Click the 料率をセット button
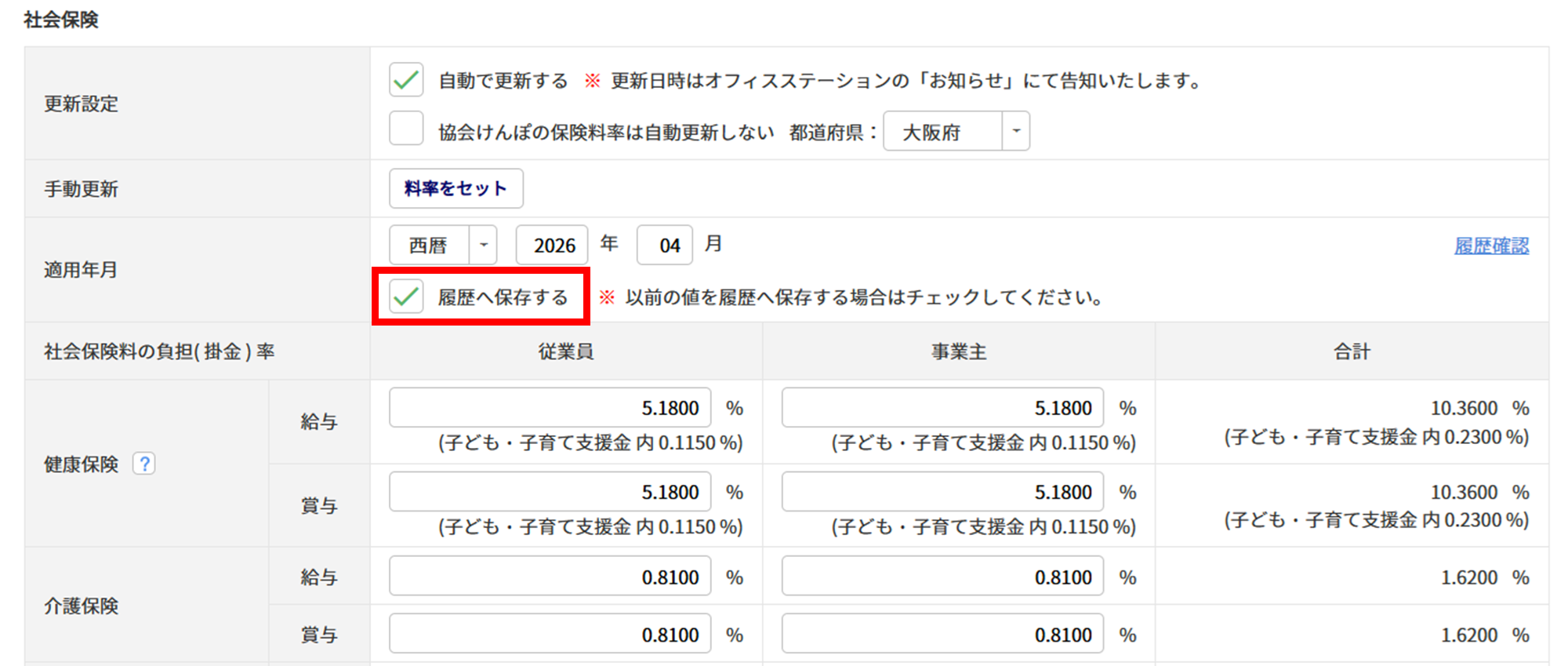The image size is (1568, 666). [x=456, y=188]
